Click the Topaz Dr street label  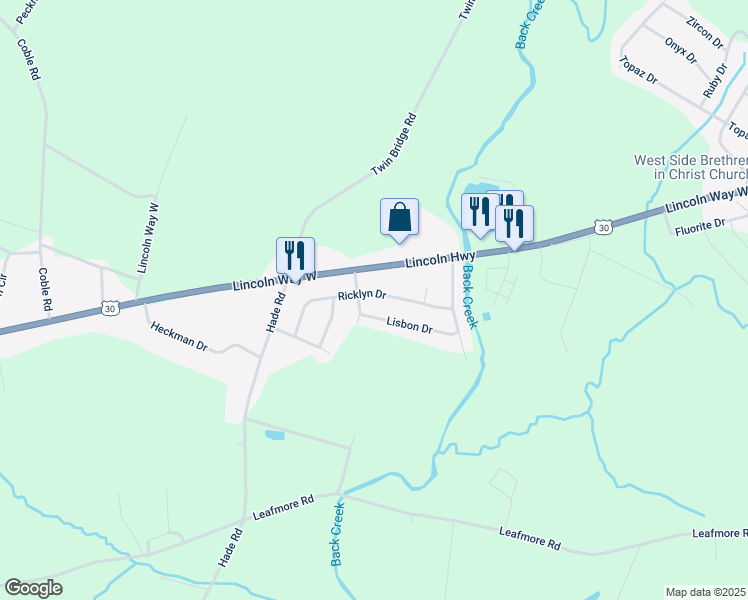coord(638,70)
